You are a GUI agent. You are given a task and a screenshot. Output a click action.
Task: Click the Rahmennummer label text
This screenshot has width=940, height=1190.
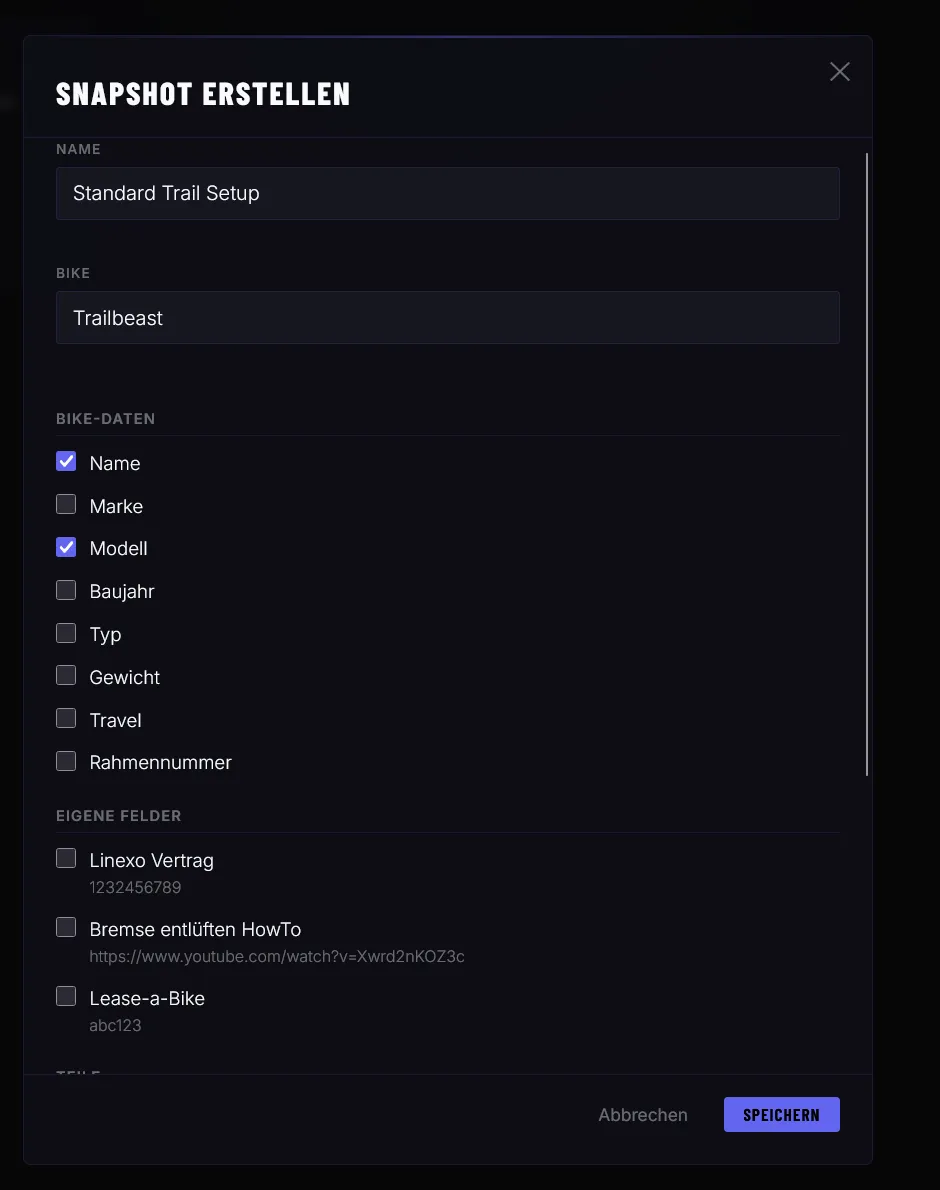(161, 763)
